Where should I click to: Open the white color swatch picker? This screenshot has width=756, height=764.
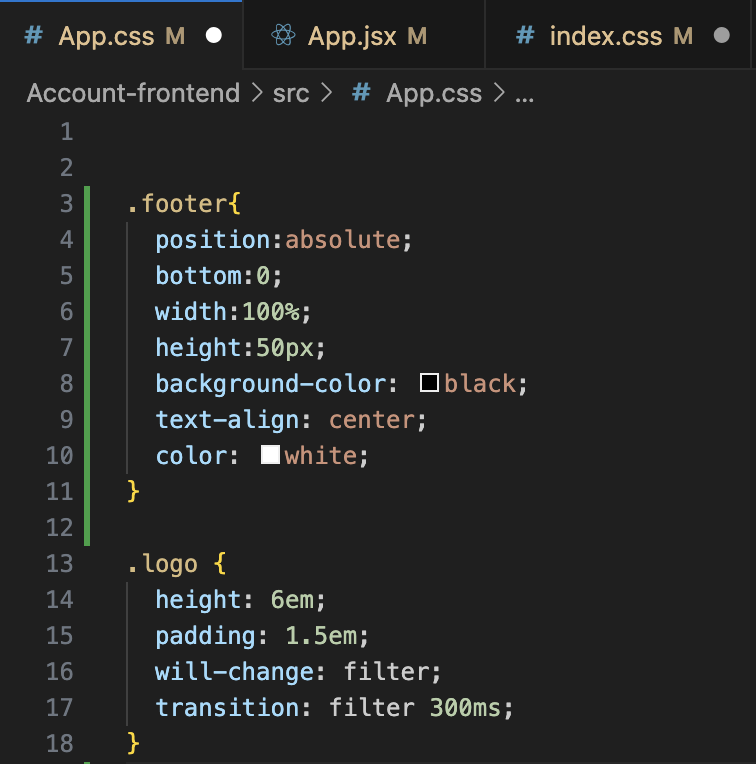point(270,456)
